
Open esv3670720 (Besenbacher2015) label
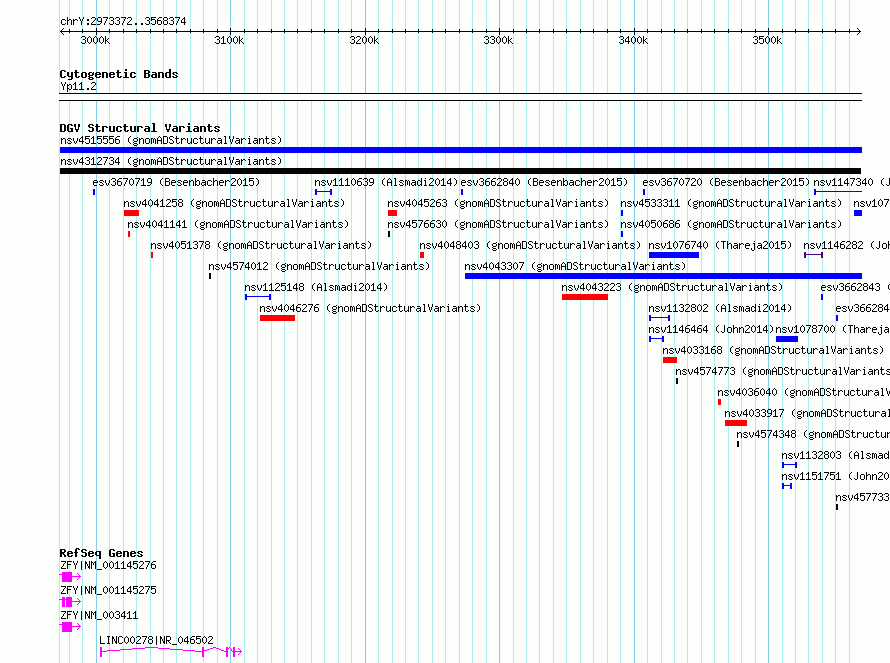click(x=726, y=182)
